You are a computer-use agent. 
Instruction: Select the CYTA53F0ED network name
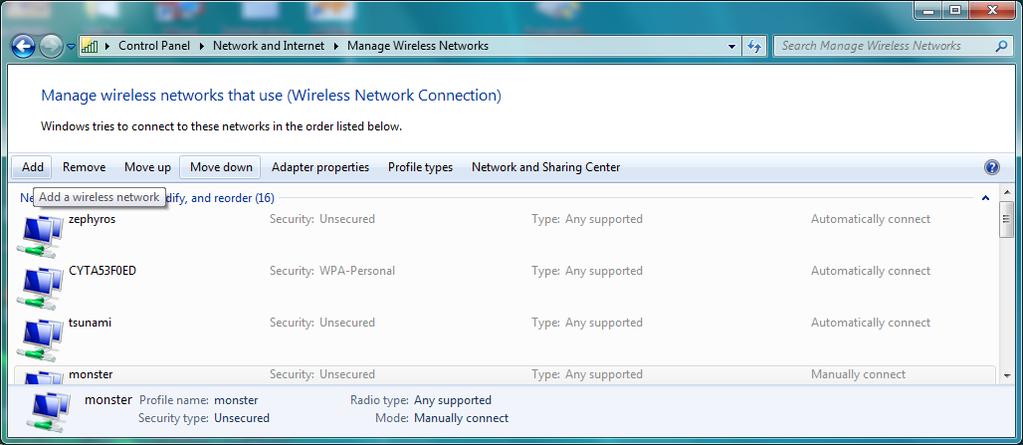click(102, 271)
